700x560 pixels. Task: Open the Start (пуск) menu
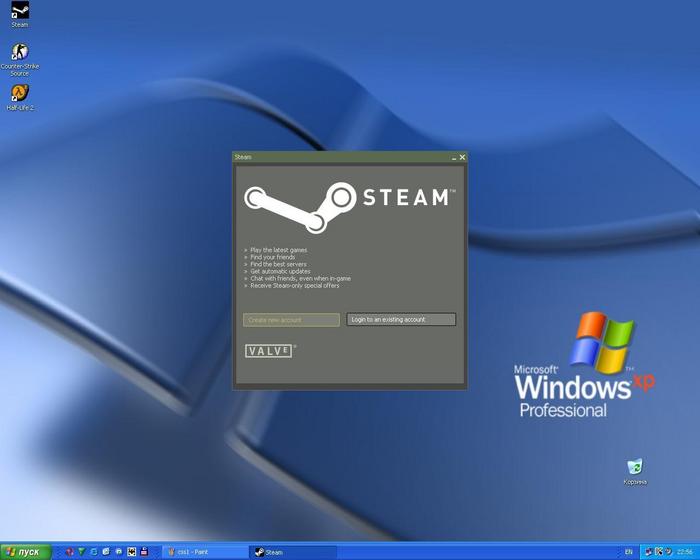pyautogui.click(x=26, y=552)
